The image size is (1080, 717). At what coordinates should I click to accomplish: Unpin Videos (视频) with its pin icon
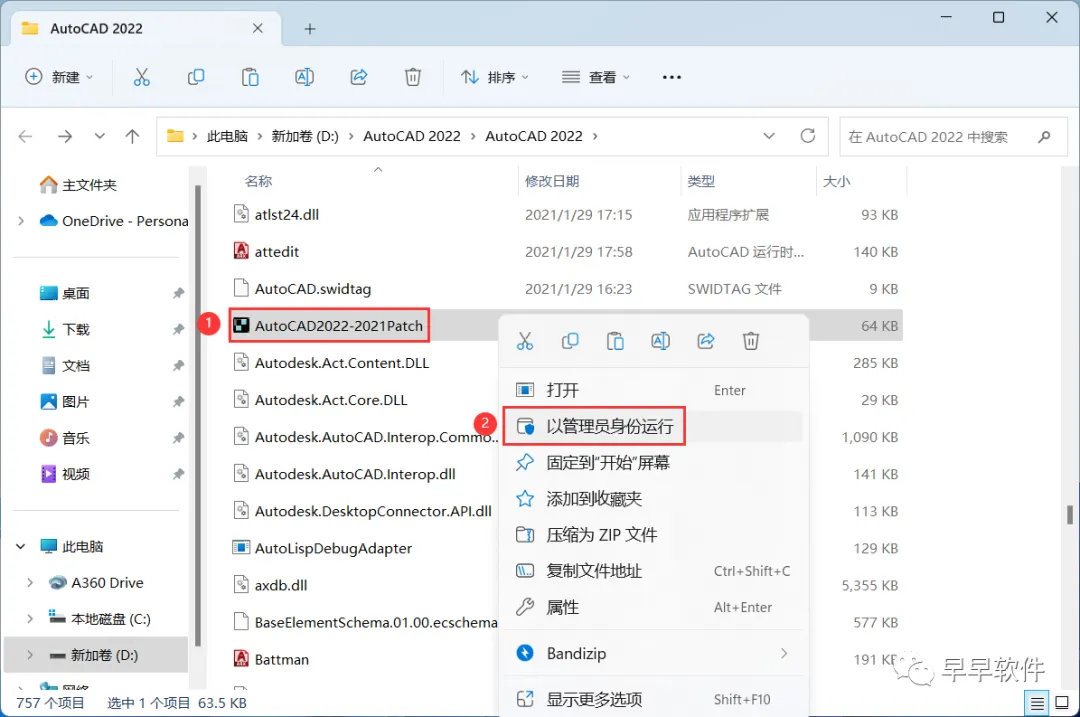[178, 474]
